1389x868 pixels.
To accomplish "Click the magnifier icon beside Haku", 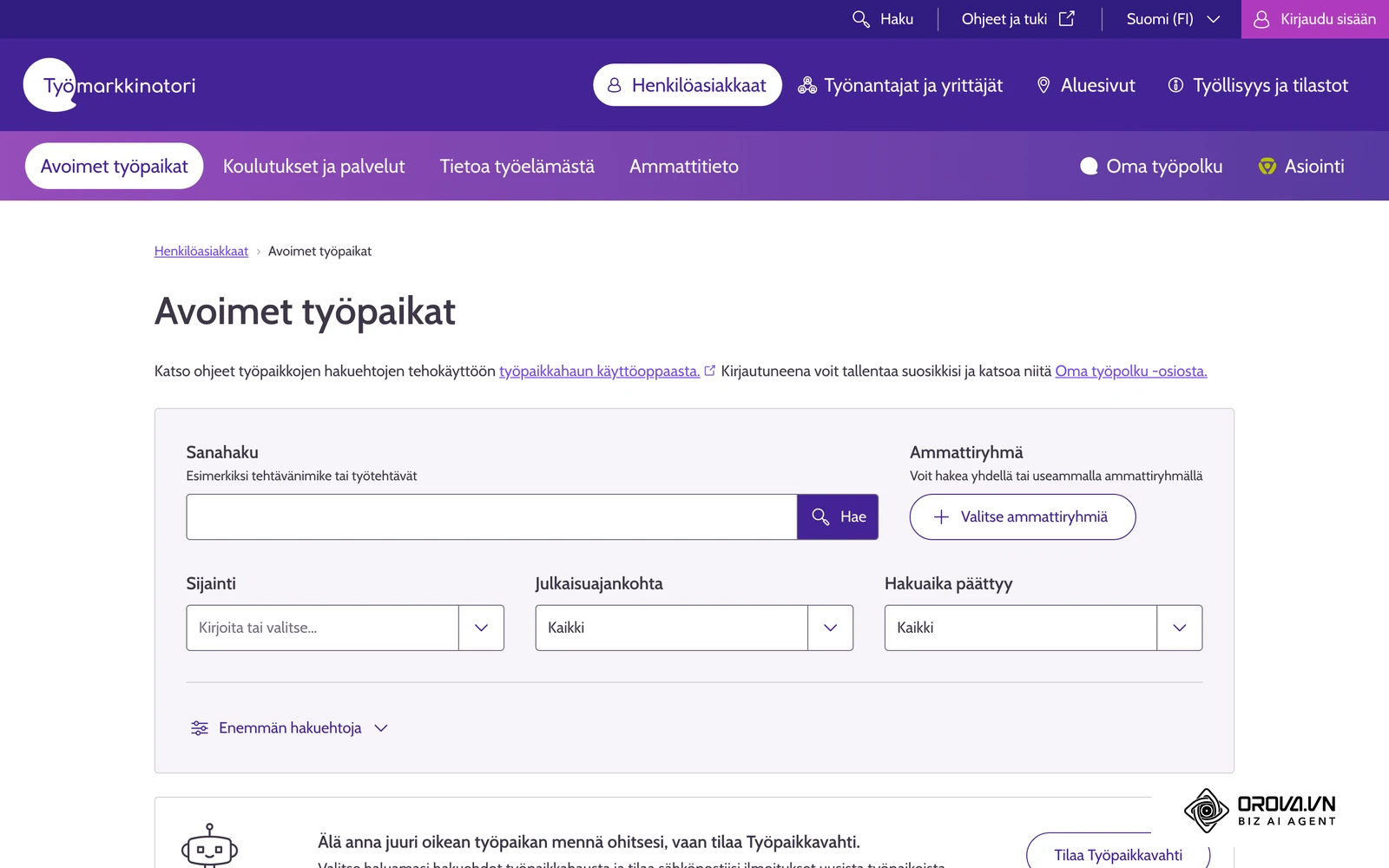I will (861, 19).
